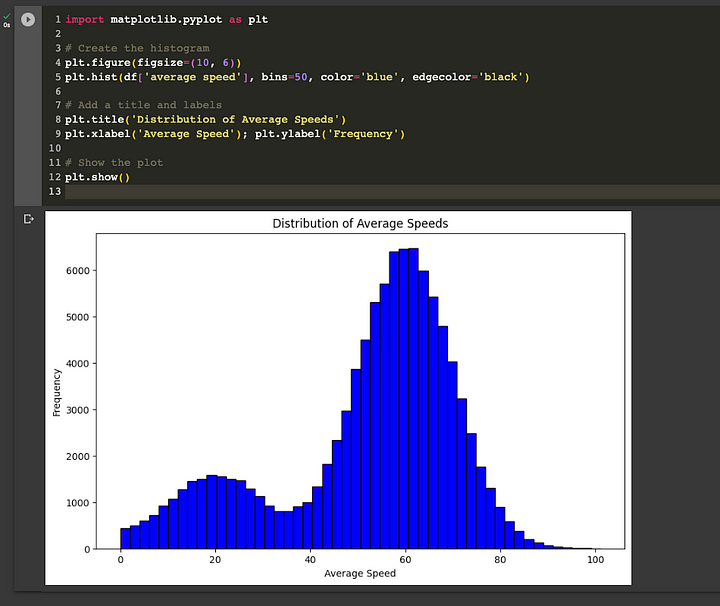Screen dimensions: 720x606
Task: Click the cell output actions icon
Action: 28,219
